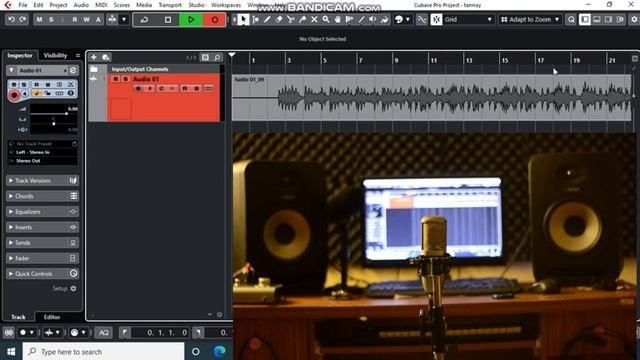Select the Comp hand tool
The height and width of the screenshot is (360, 640).
[x=338, y=19]
